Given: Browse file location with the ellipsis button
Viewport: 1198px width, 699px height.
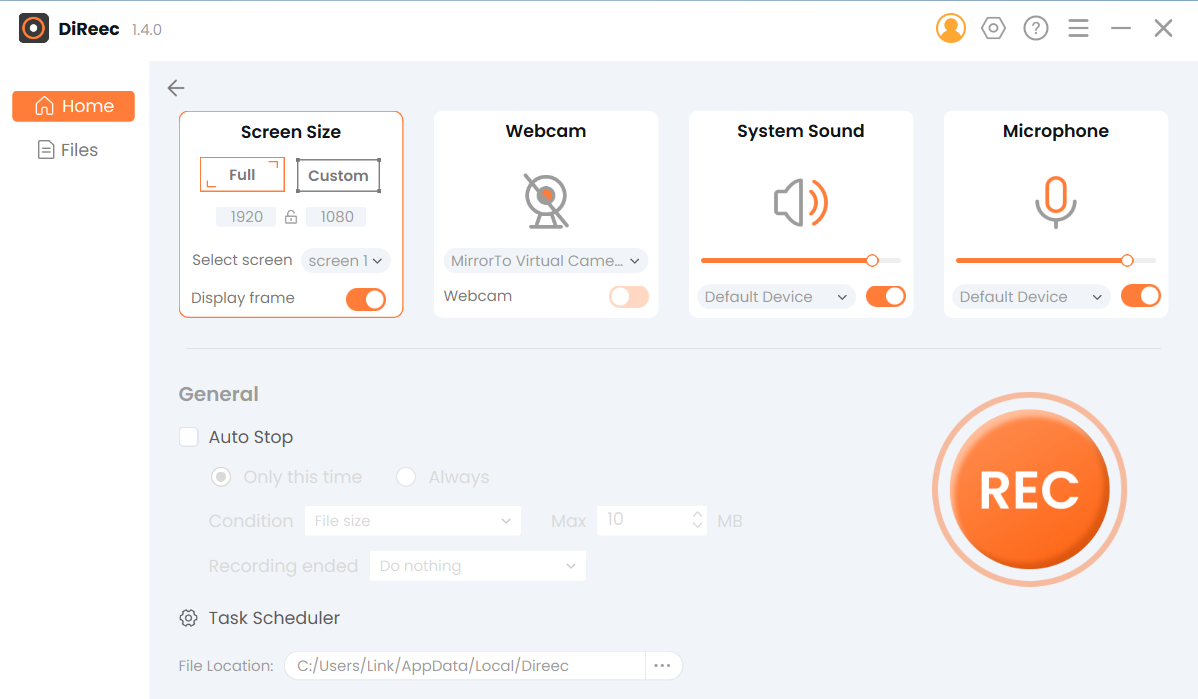Looking at the screenshot, I should click(x=662, y=665).
